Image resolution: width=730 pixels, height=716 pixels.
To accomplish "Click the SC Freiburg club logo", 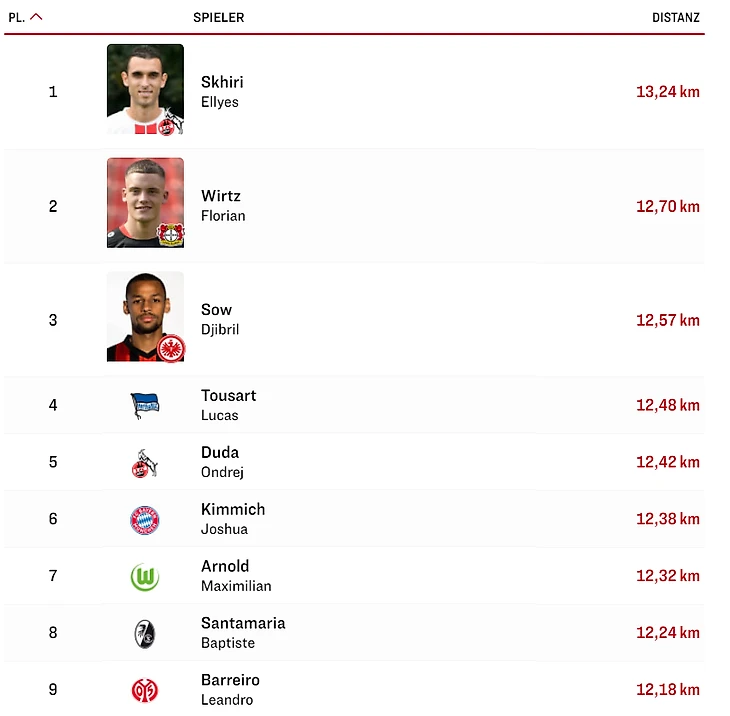I will click(145, 633).
